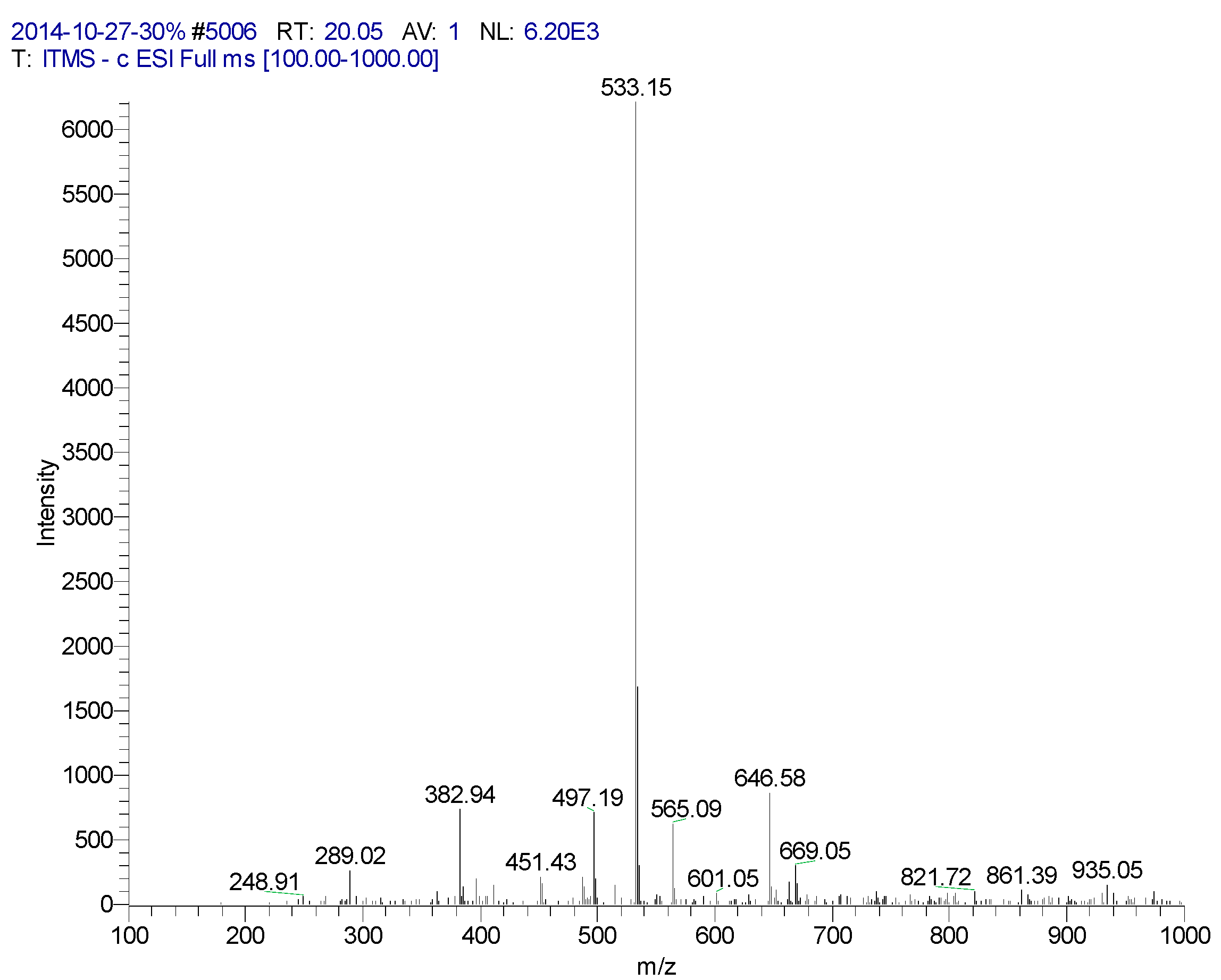
Task: Click the 289.02 peak label
Action: [349, 856]
